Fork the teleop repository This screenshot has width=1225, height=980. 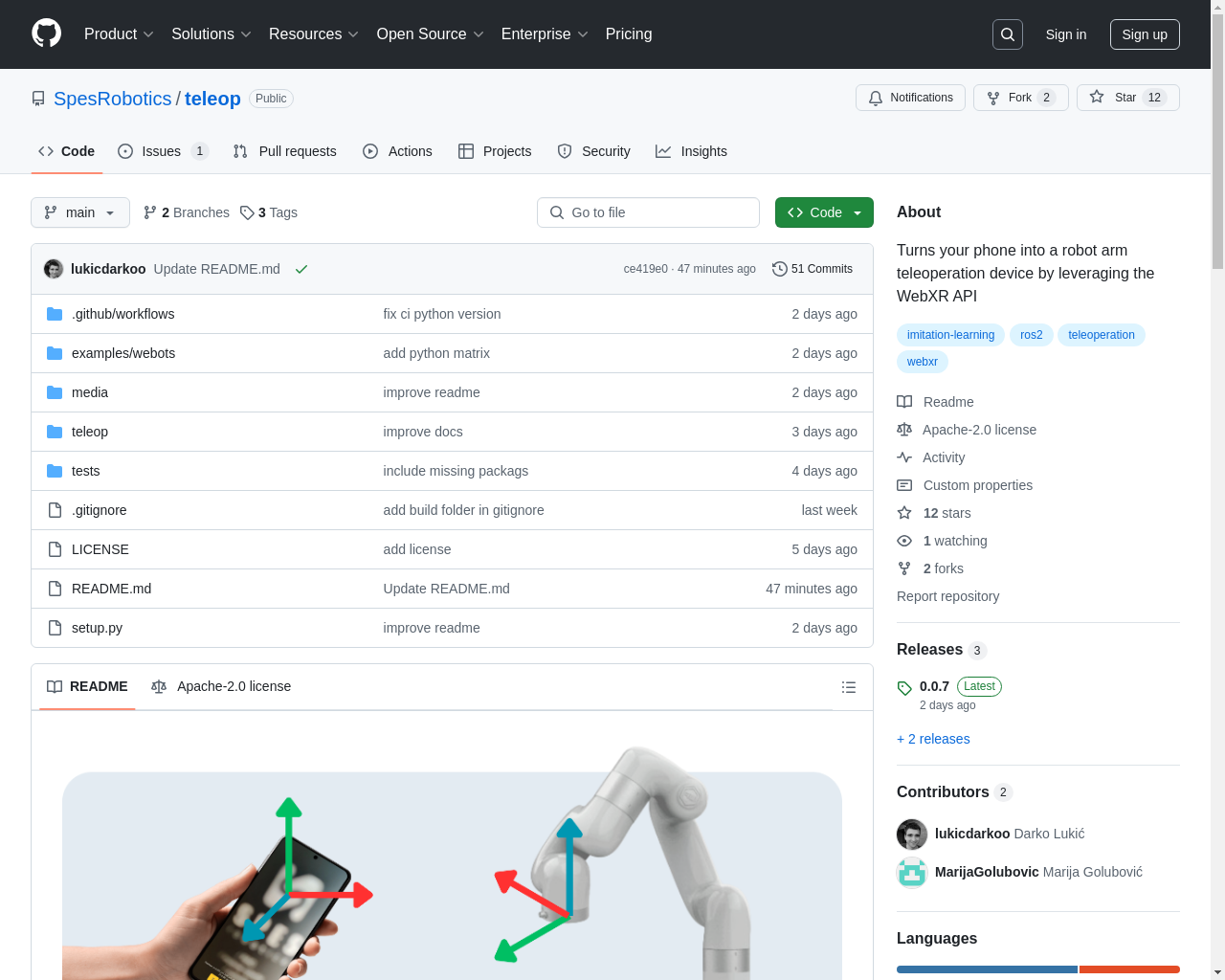pyautogui.click(x=1020, y=98)
